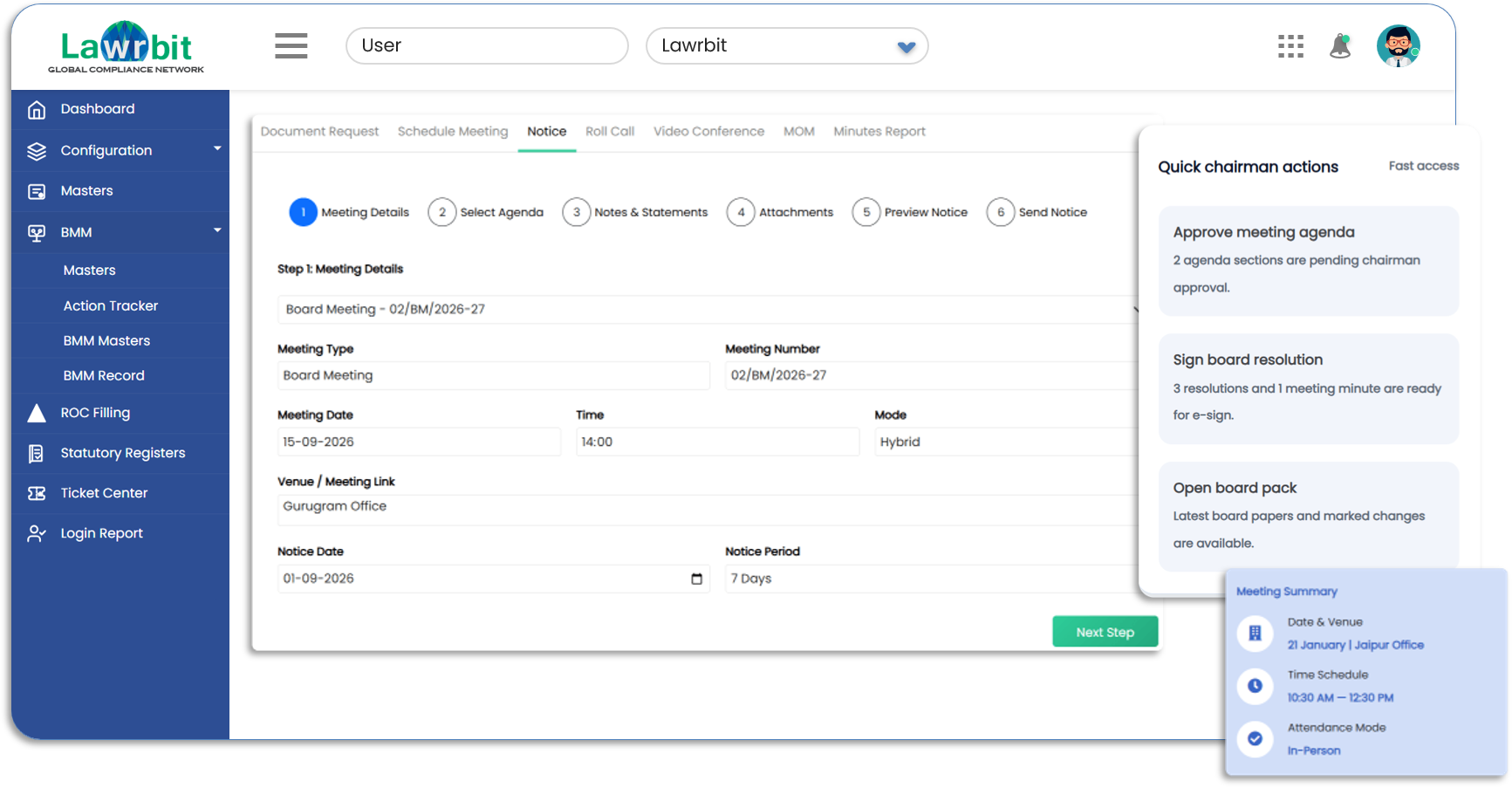The image size is (1512, 788).
Task: Go to step 6 Send Notice circle
Action: pos(1001,212)
